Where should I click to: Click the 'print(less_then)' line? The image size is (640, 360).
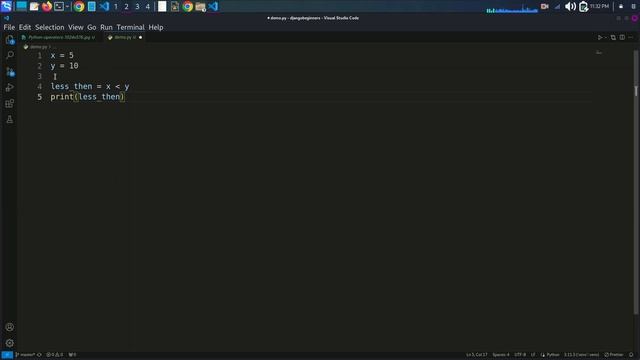point(87,97)
